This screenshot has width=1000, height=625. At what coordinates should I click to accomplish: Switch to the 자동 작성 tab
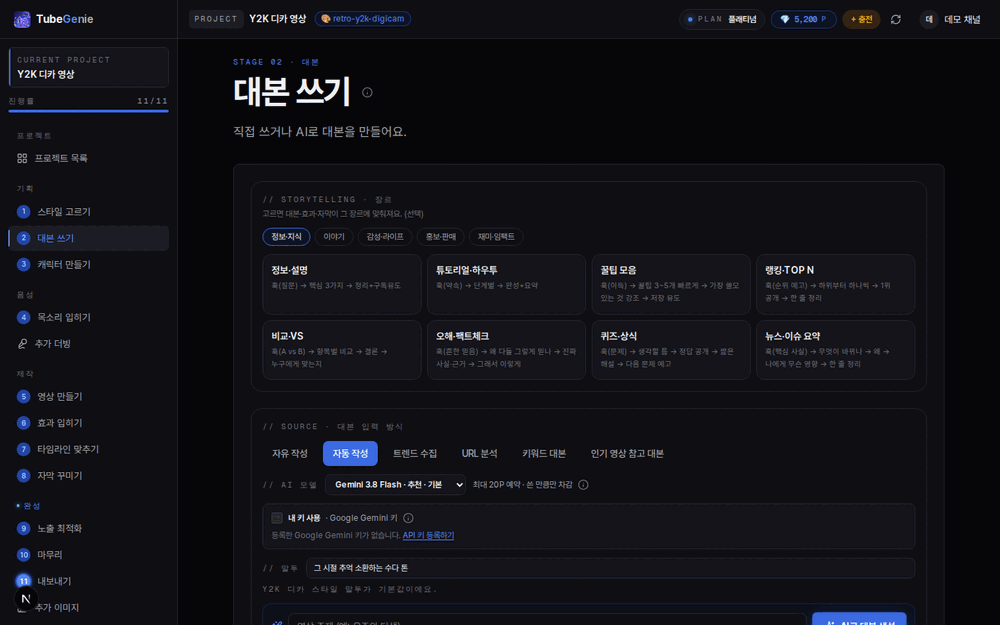pyautogui.click(x=350, y=453)
